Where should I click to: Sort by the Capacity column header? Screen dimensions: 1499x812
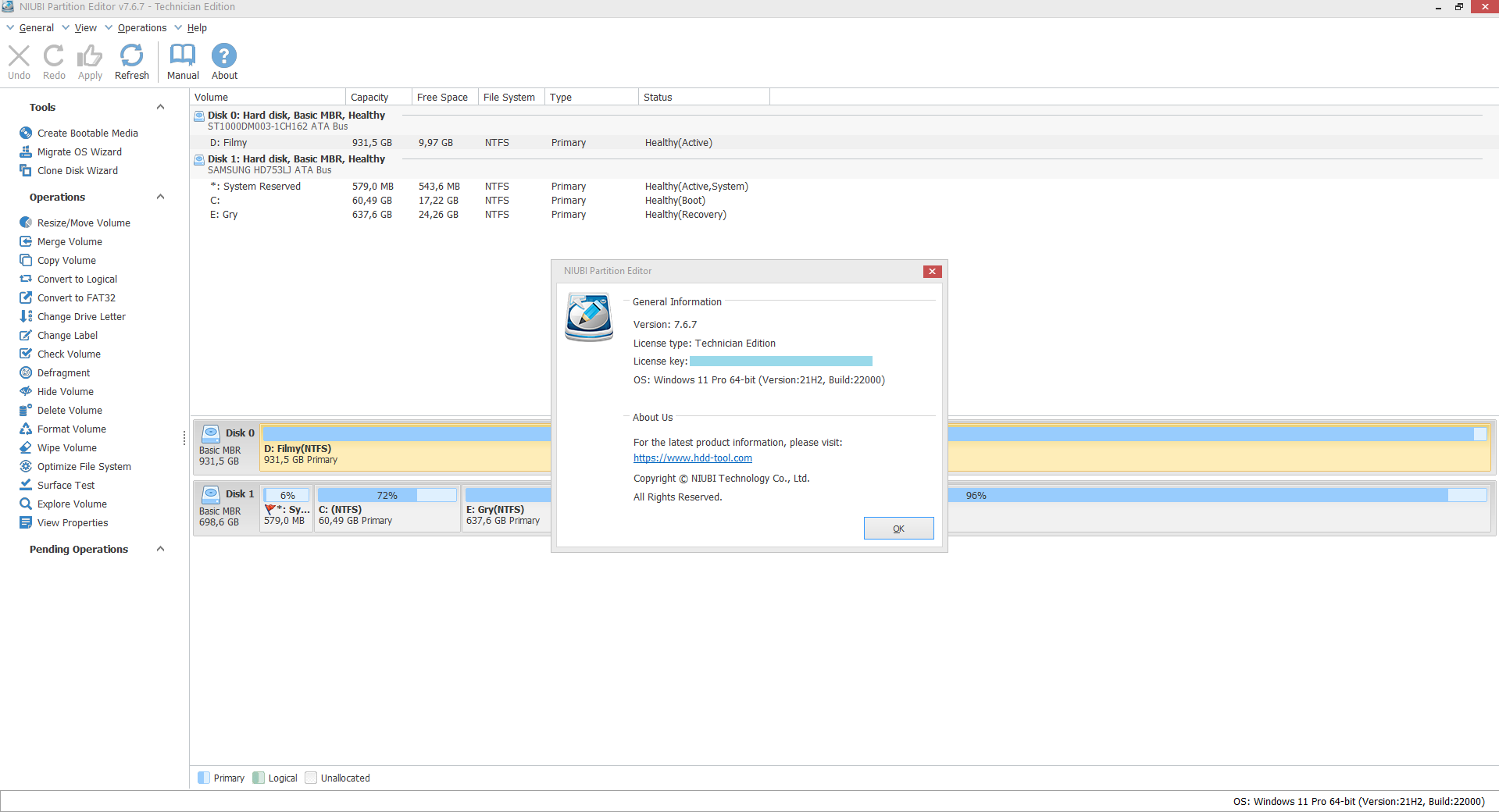379,97
